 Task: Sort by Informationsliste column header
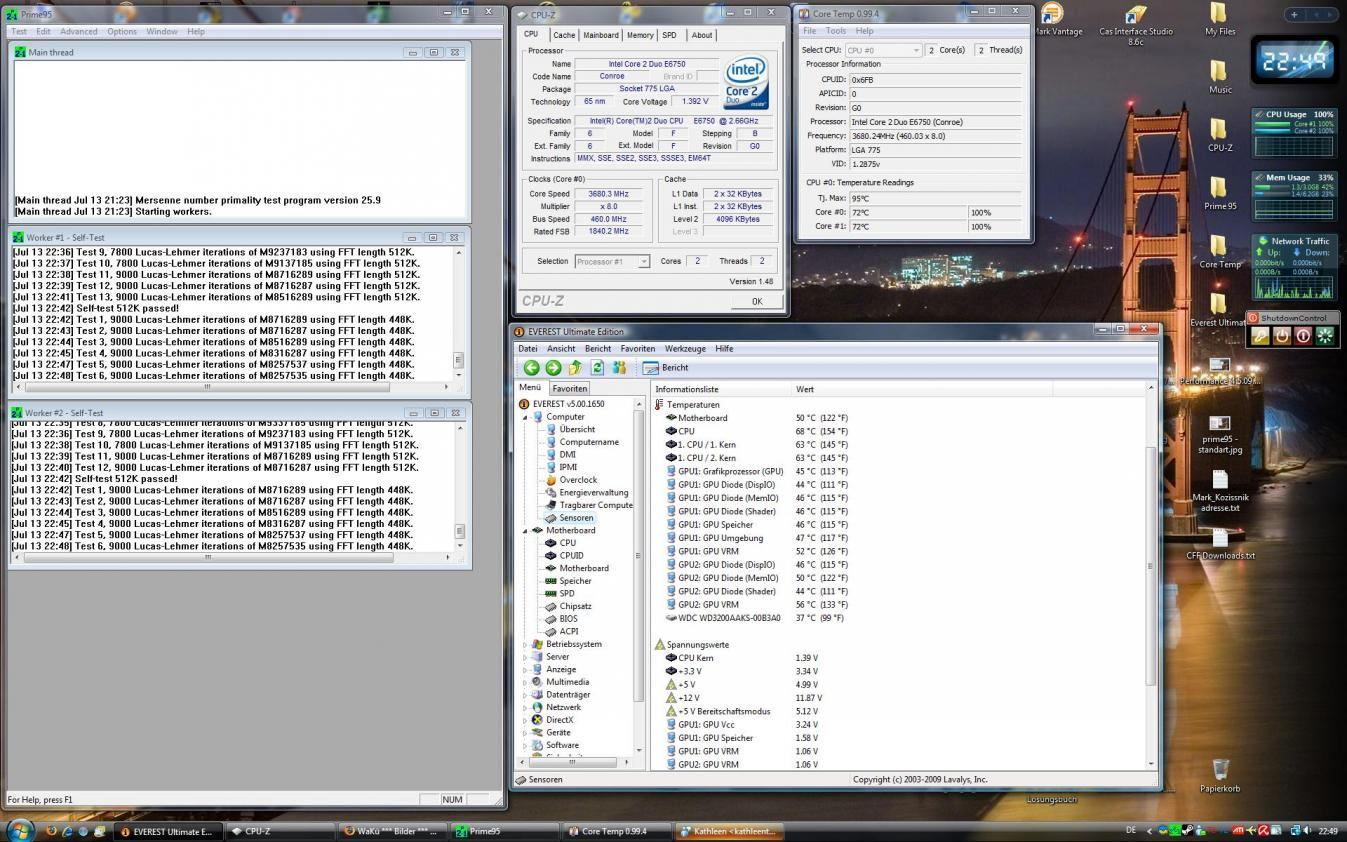click(x=722, y=389)
